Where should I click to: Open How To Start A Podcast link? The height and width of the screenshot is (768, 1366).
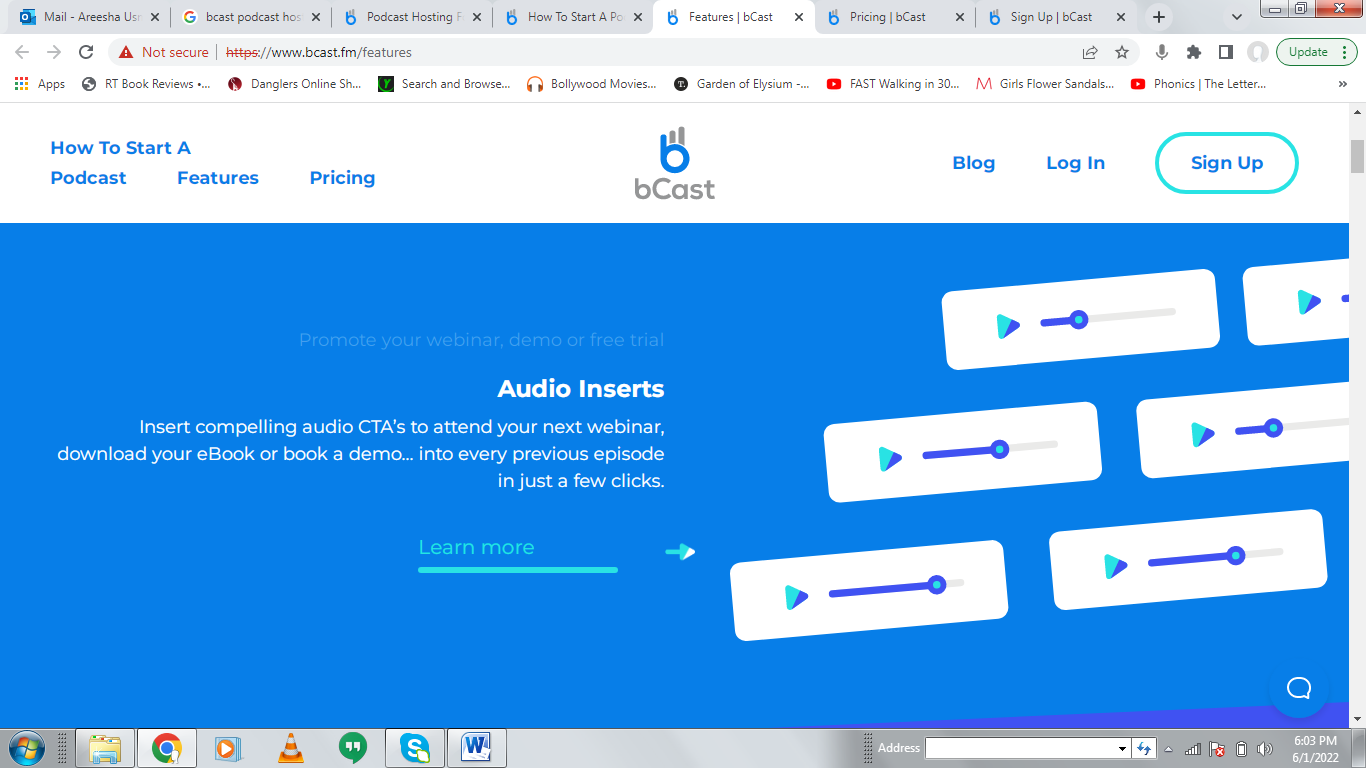click(120, 163)
